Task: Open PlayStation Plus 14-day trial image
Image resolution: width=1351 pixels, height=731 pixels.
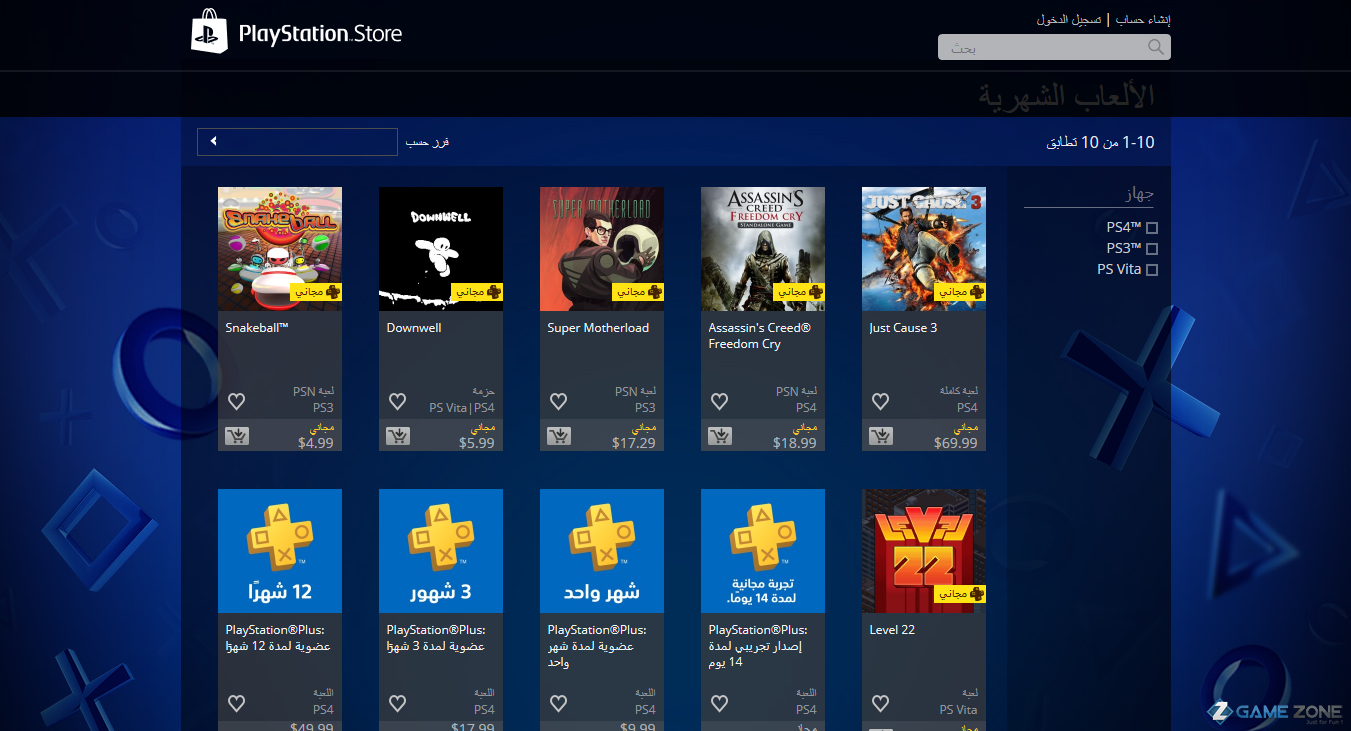Action: (763, 551)
